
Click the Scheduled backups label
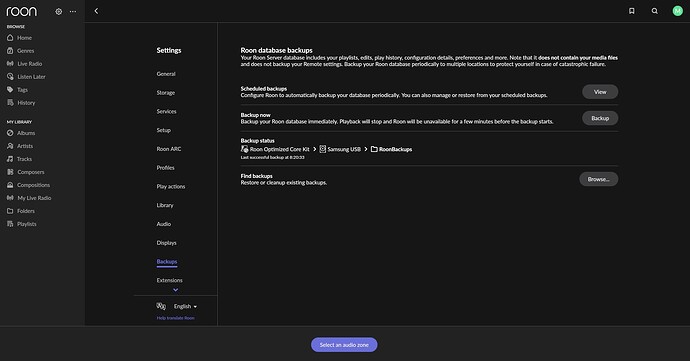coord(264,89)
